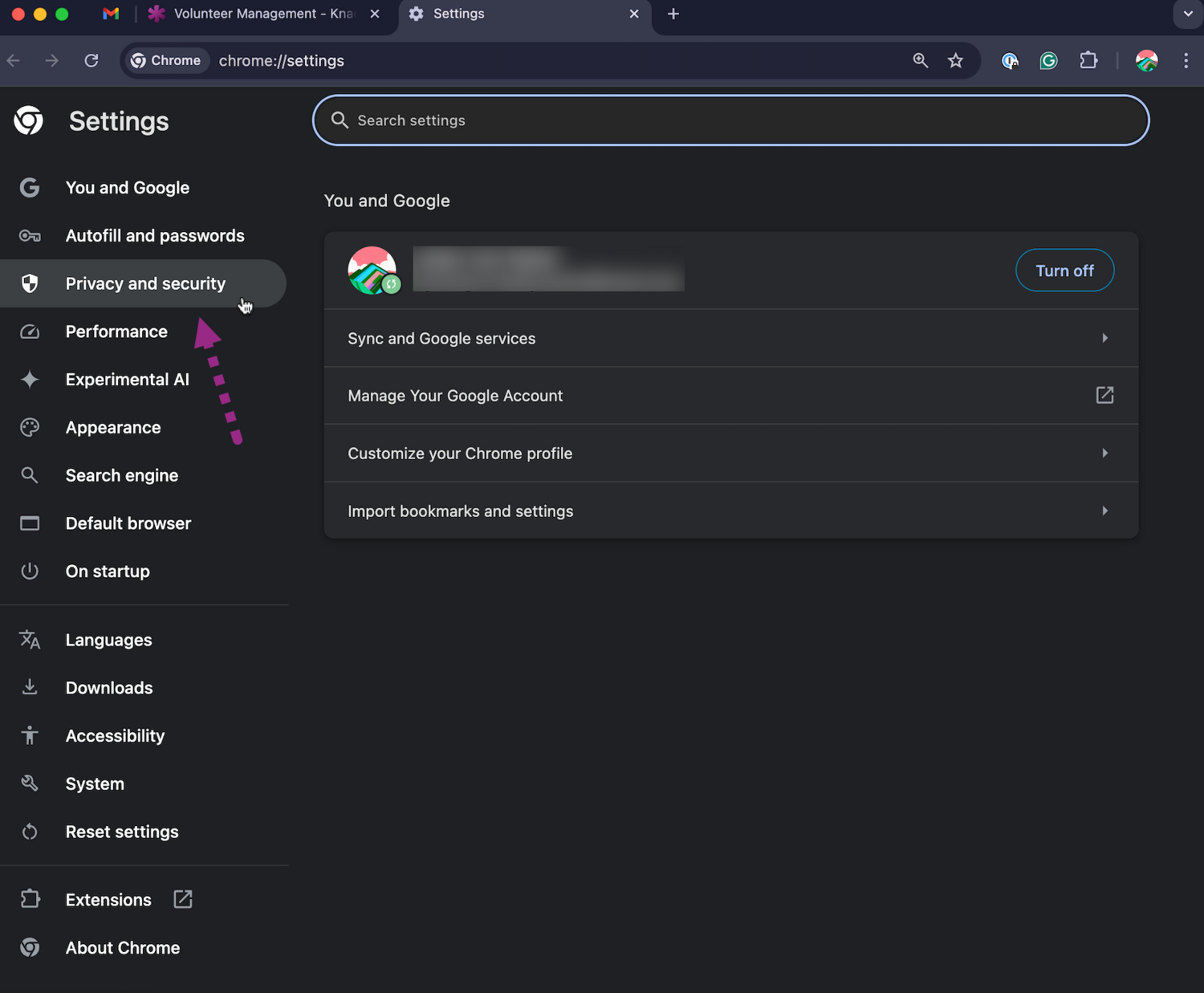The height and width of the screenshot is (993, 1204).
Task: Click the Turn off sync button
Action: coord(1064,271)
